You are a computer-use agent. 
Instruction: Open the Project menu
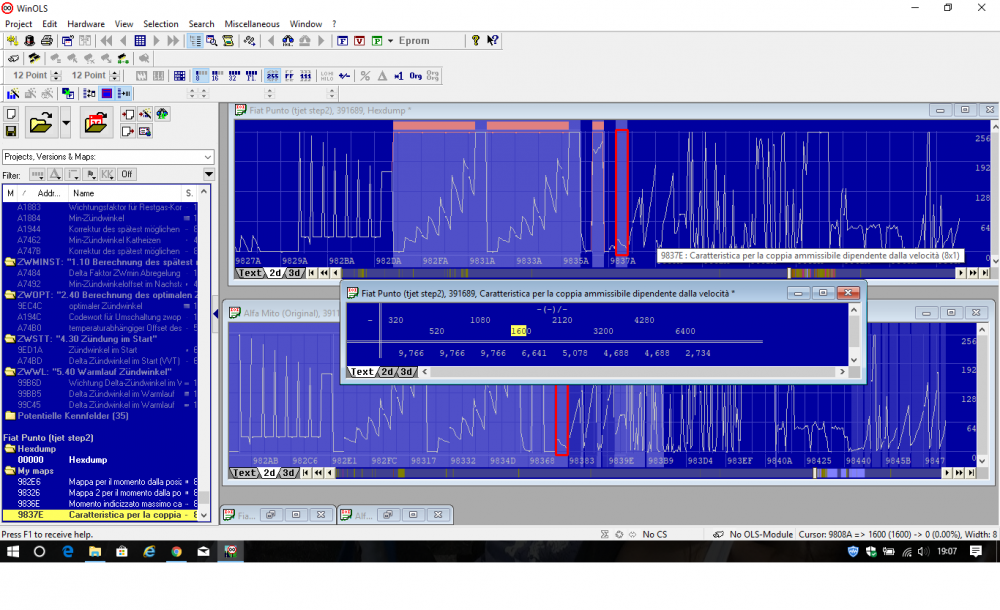pyautogui.click(x=18, y=24)
